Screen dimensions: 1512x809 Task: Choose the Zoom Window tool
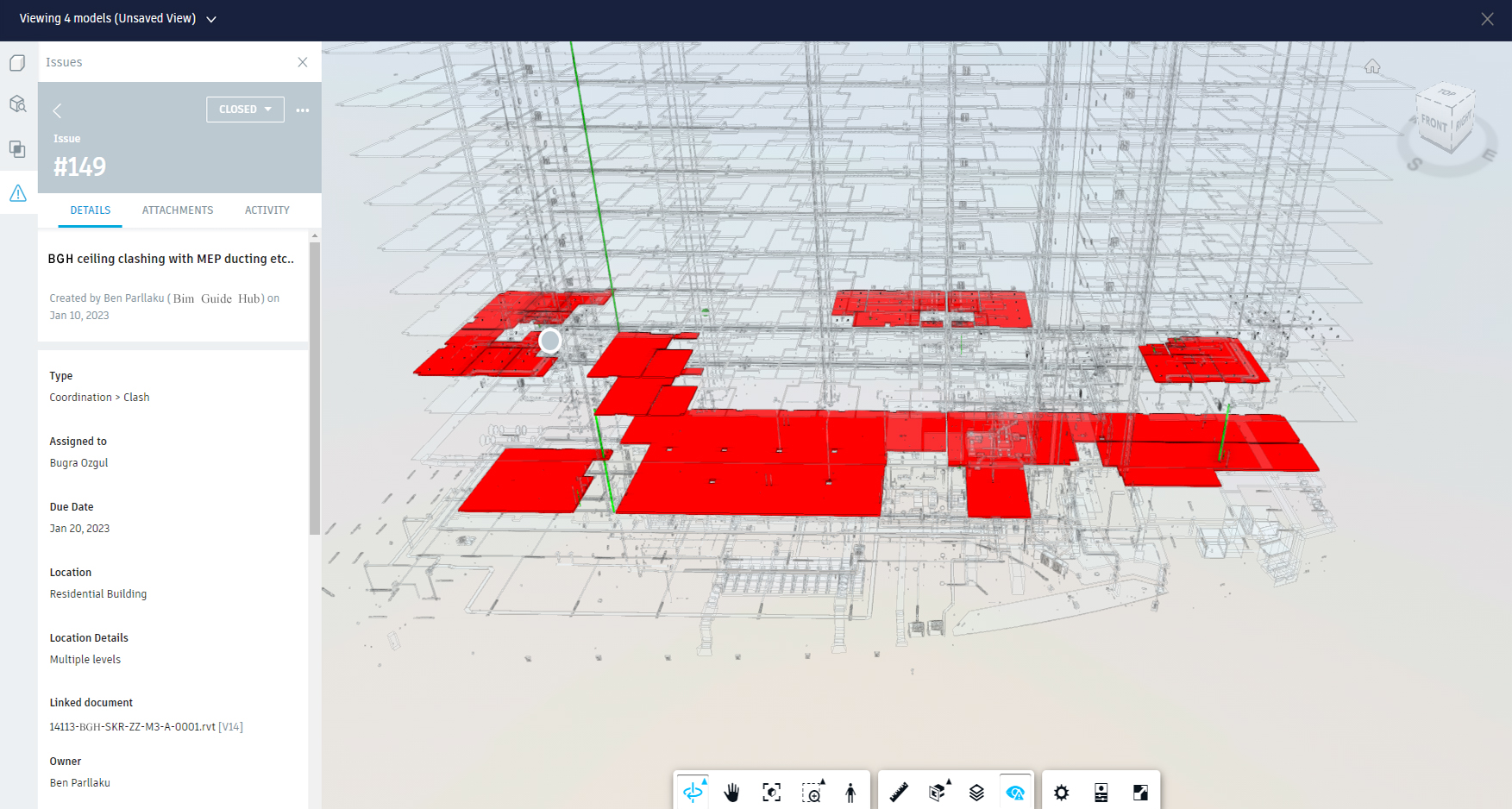812,792
